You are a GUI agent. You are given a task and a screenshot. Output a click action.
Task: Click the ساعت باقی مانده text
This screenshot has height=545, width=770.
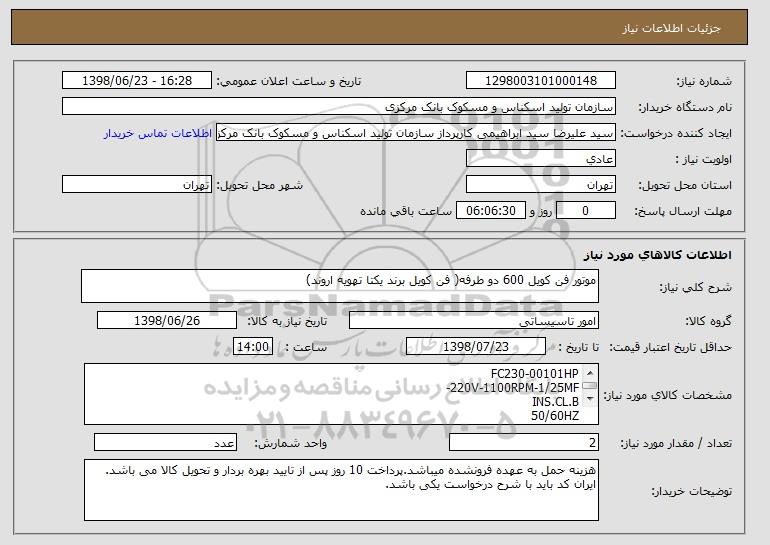(x=406, y=211)
